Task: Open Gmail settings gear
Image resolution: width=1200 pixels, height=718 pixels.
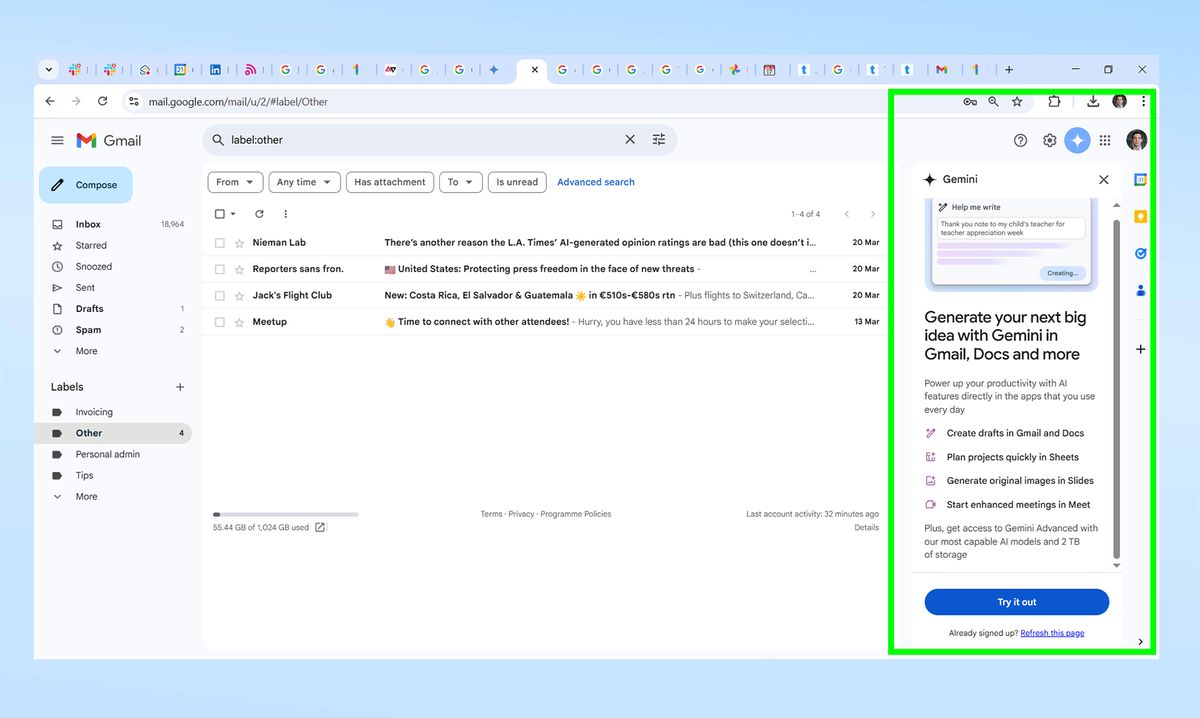Action: pyautogui.click(x=1049, y=140)
